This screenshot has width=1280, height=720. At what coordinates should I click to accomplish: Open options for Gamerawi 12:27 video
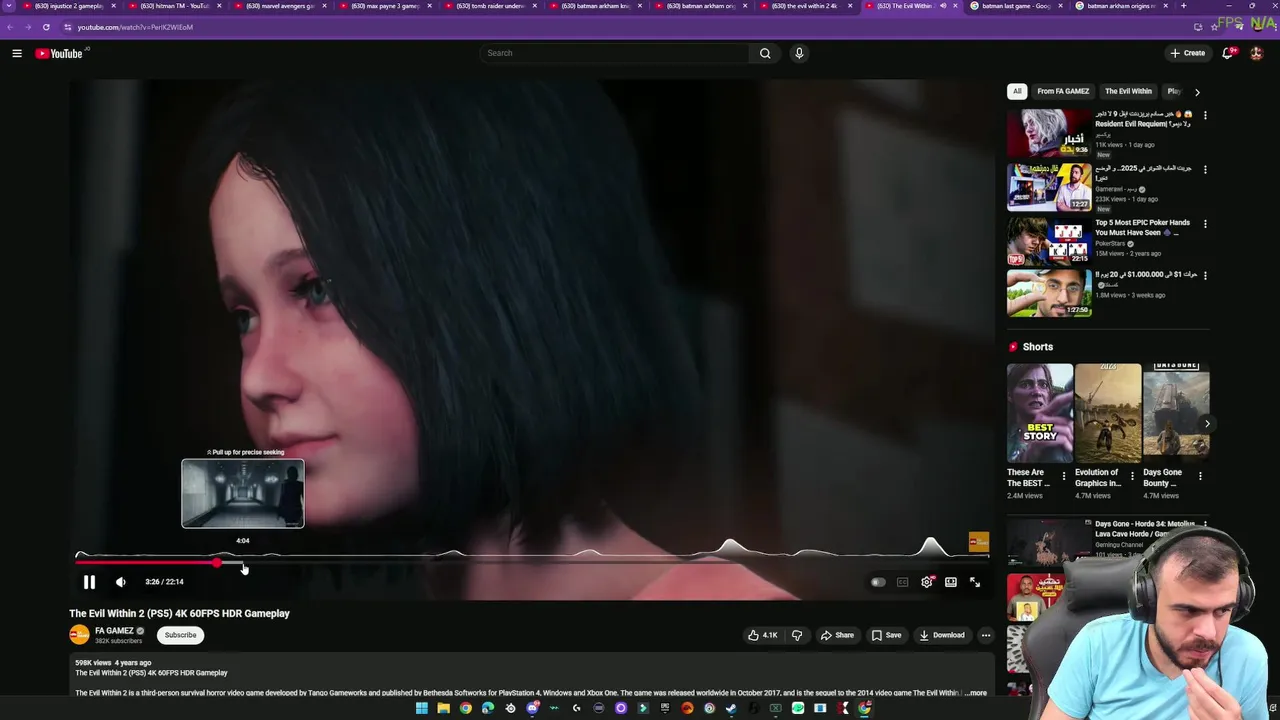click(1205, 169)
